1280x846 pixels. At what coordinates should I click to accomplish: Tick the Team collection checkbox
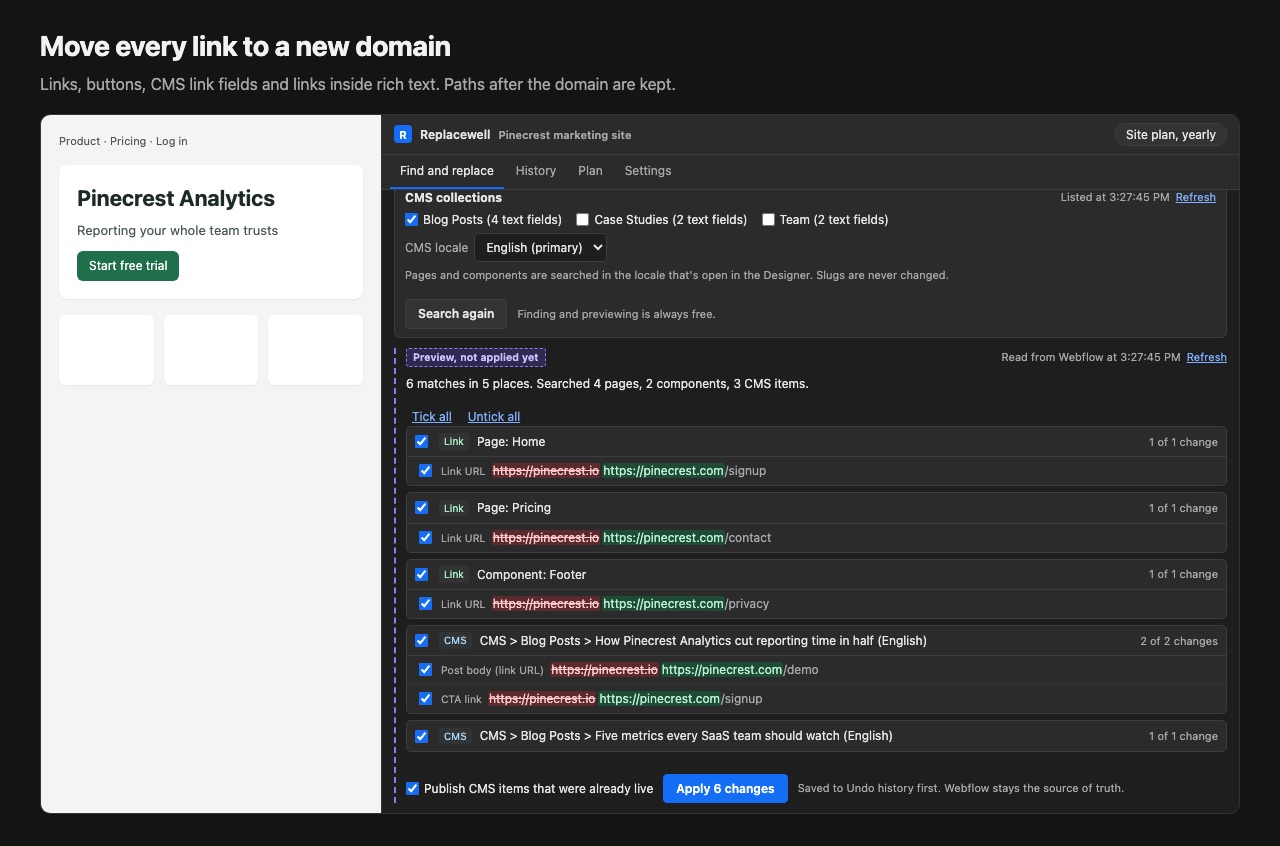768,220
